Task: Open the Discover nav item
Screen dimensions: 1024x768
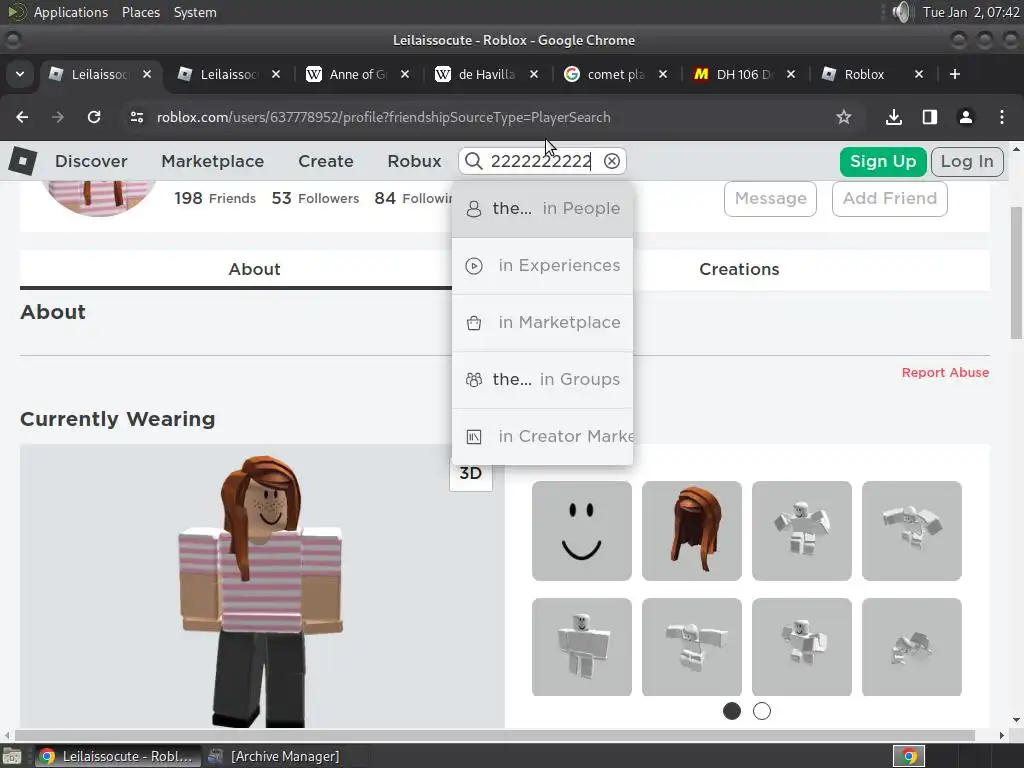Action: (x=91, y=161)
